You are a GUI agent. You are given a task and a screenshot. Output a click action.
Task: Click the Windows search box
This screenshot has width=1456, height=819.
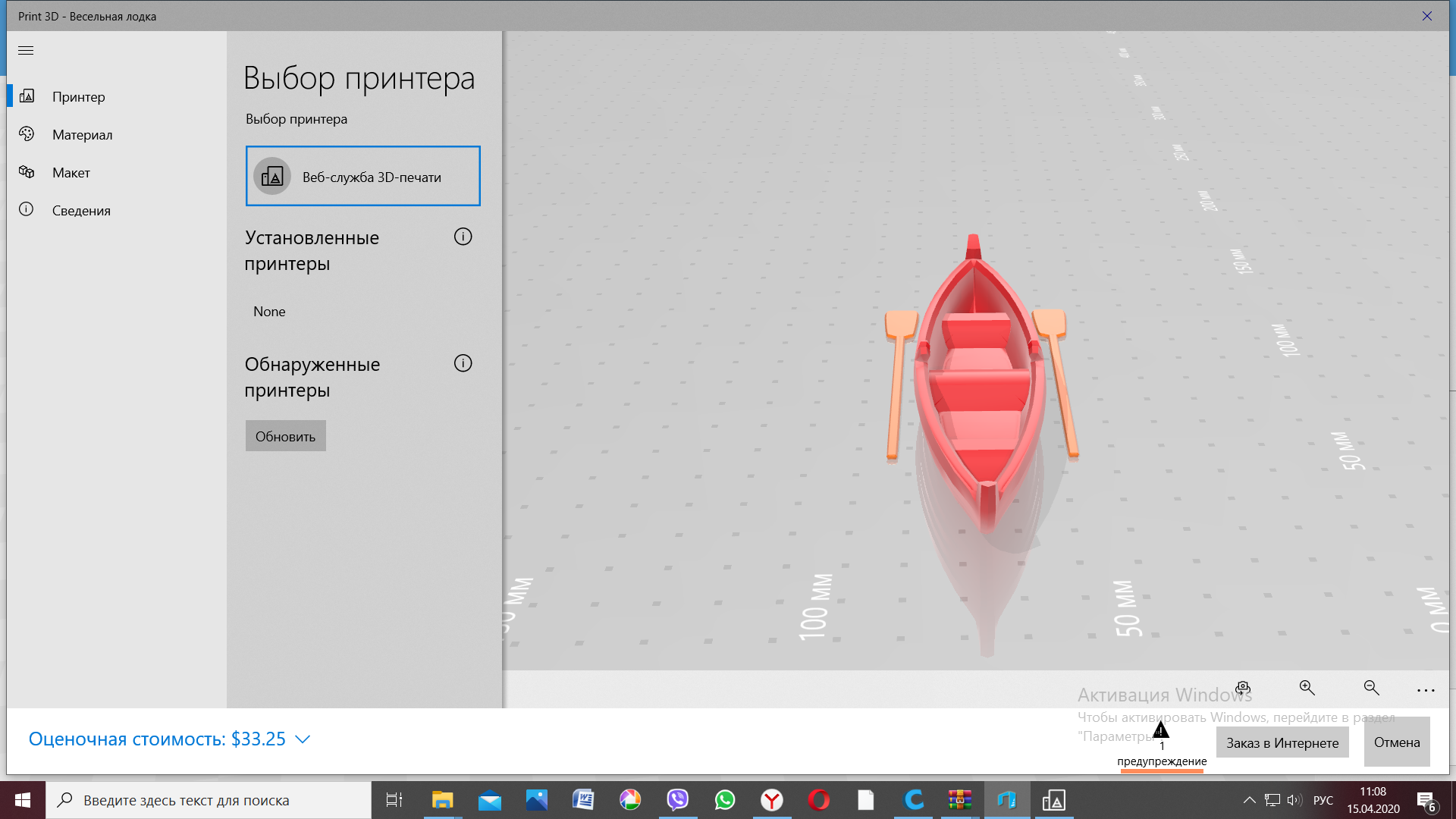pyautogui.click(x=209, y=800)
